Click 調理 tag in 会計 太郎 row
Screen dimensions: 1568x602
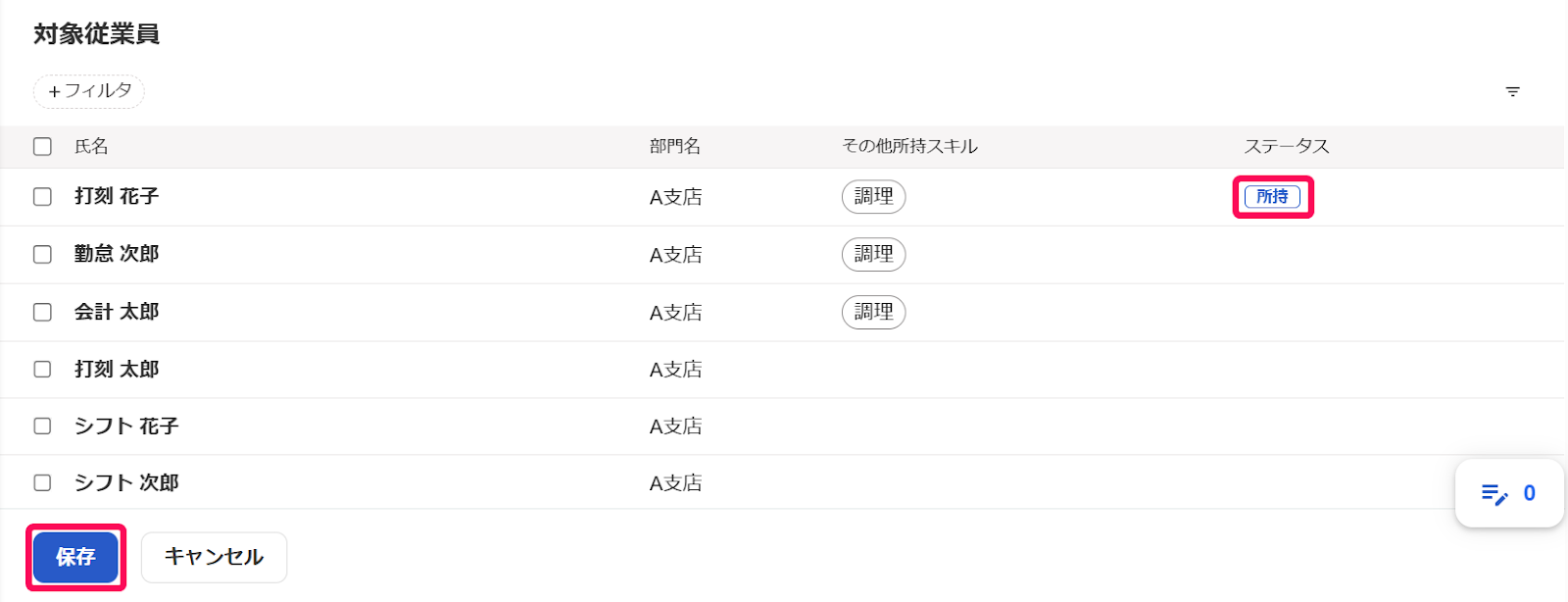(x=873, y=313)
